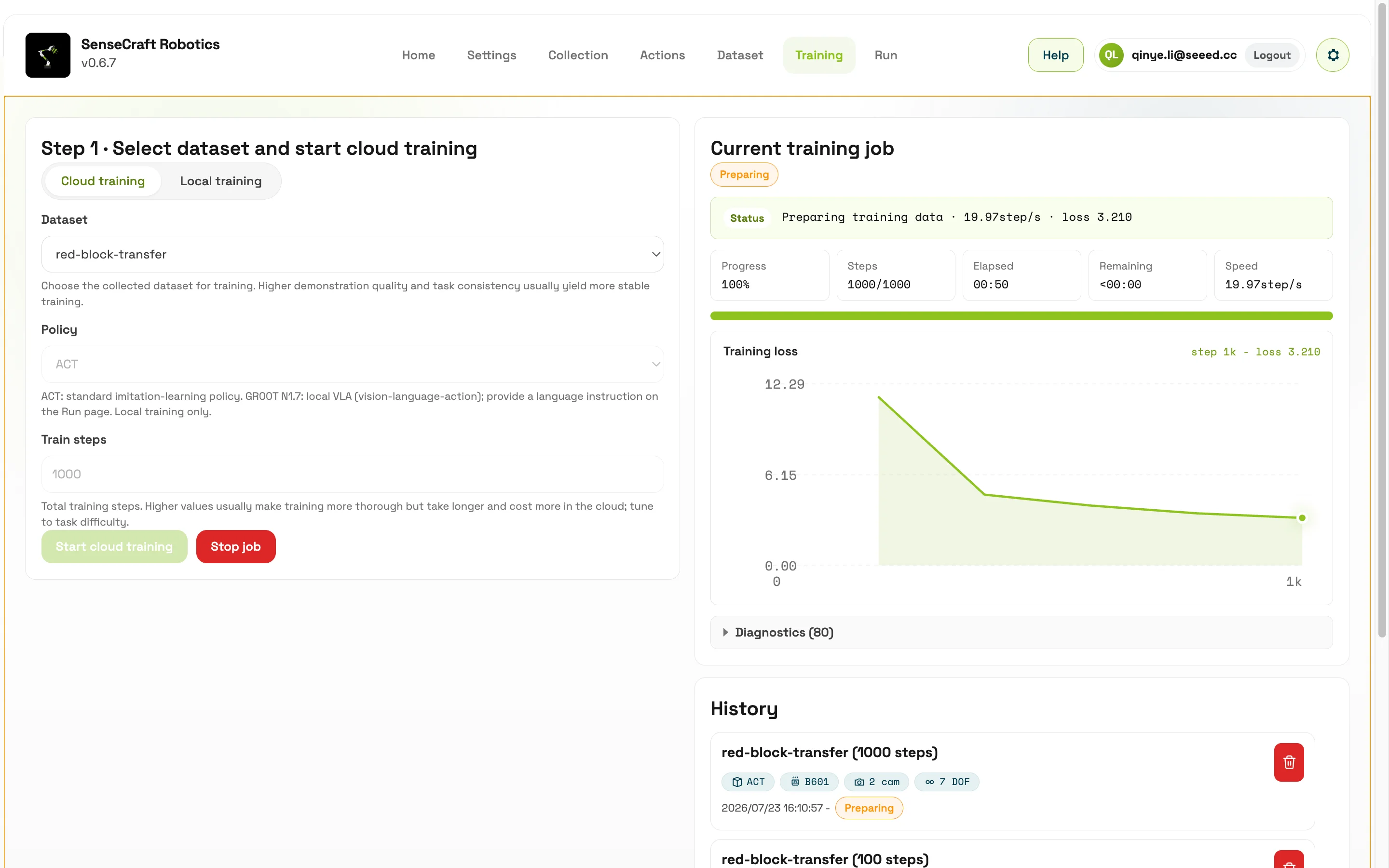1389x868 pixels.
Task: Expand the Diagnostics (80) section
Action: [x=1021, y=633]
